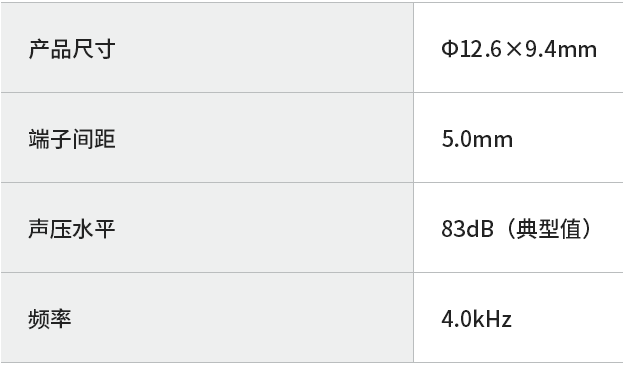Select the 83dB sound pressure figure
Viewport: 623px width, 365px height.
[x=468, y=229]
